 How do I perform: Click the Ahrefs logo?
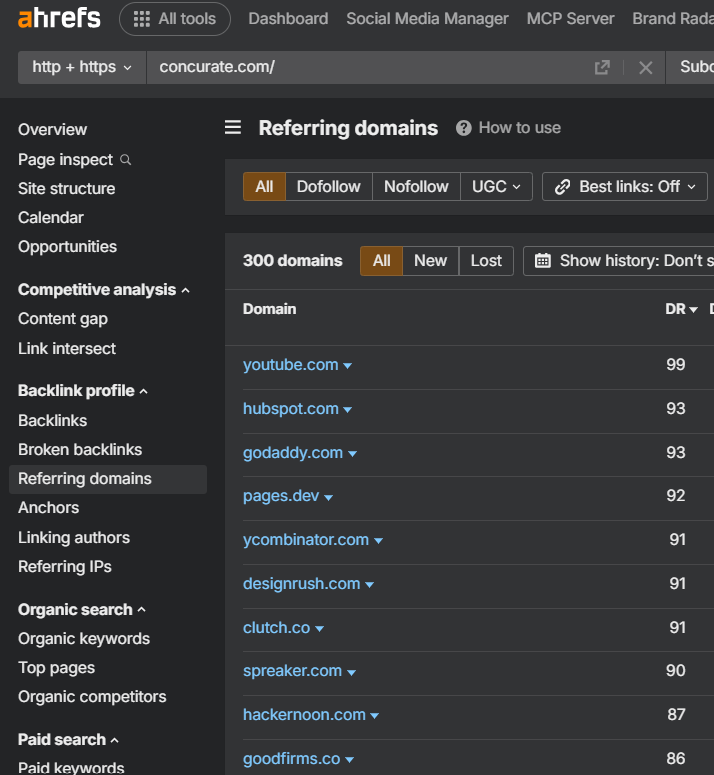[x=58, y=18]
